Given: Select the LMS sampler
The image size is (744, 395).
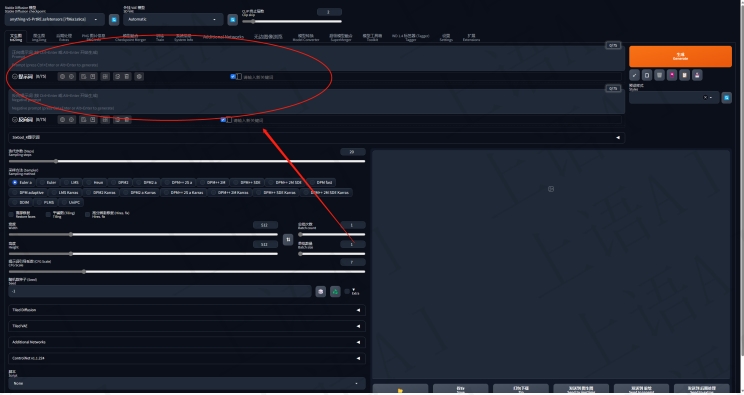Looking at the screenshot, I should pyautogui.click(x=71, y=182).
